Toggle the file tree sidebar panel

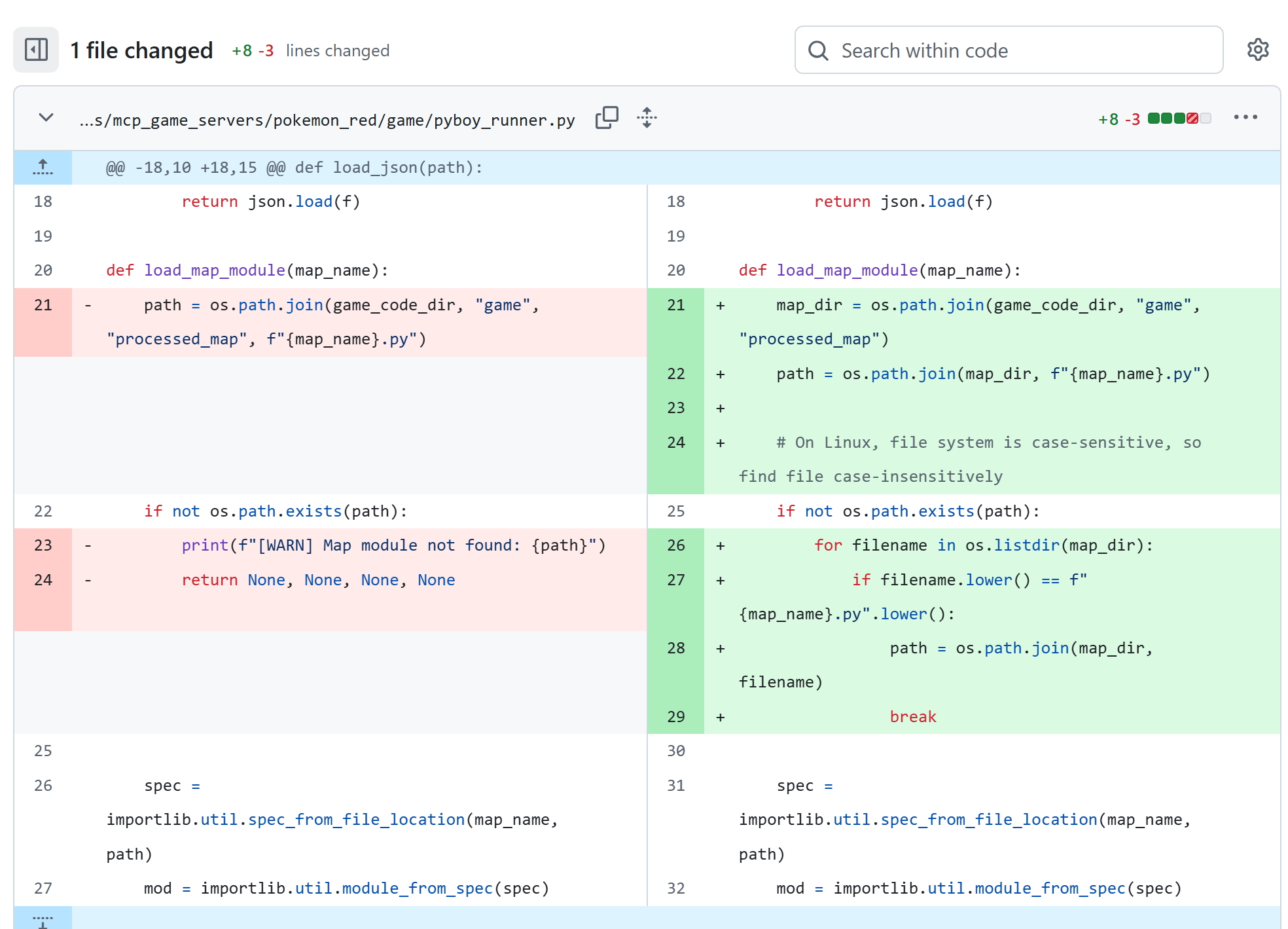click(36, 50)
